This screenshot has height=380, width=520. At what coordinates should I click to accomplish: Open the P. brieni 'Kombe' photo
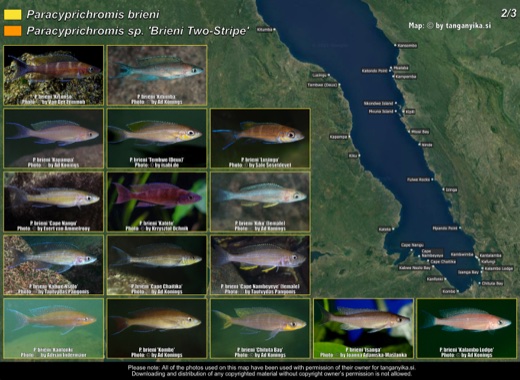pos(157,328)
